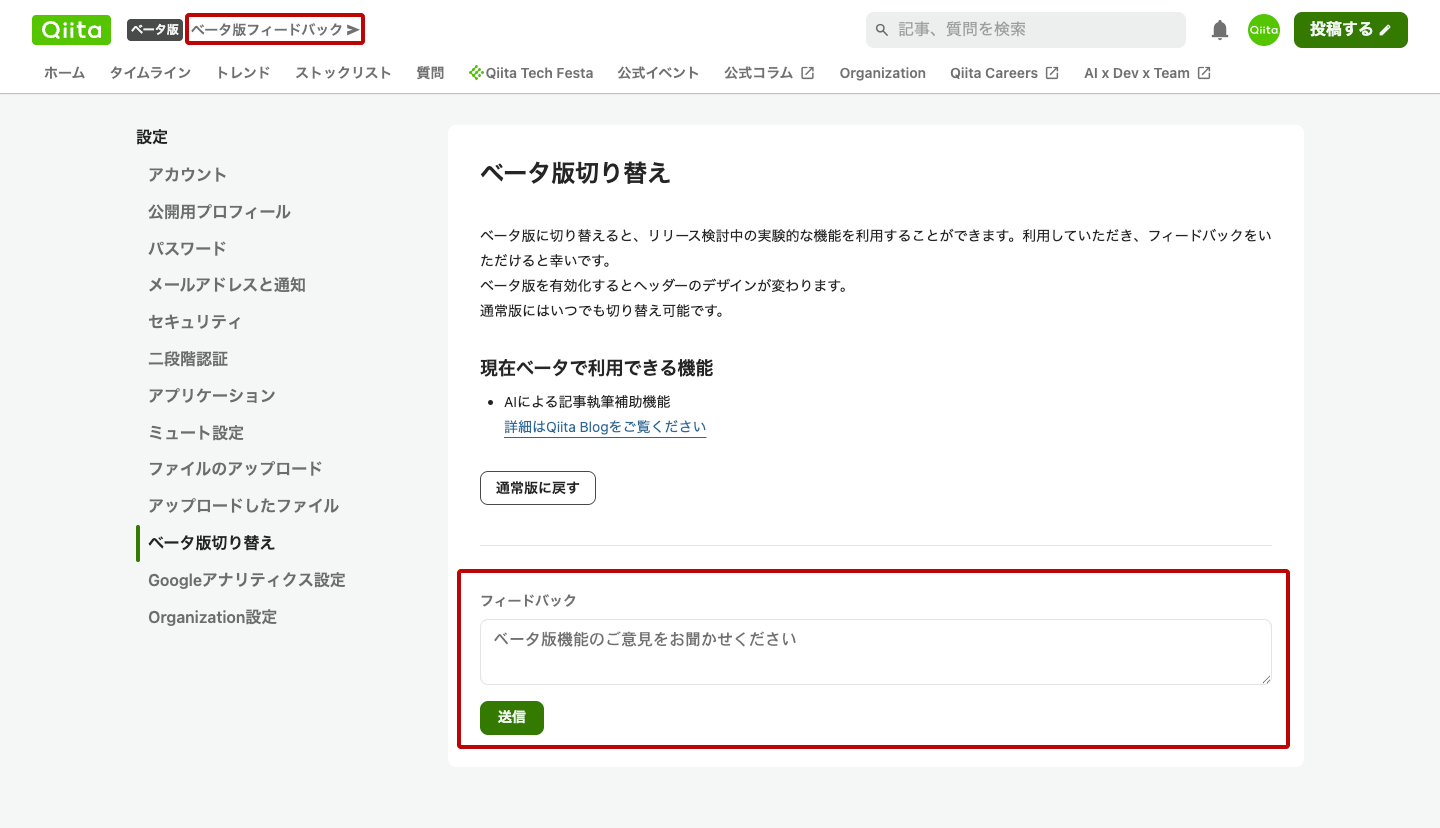Click the ベータ版フィードバック link in the header
This screenshot has width=1440, height=828.
[275, 30]
